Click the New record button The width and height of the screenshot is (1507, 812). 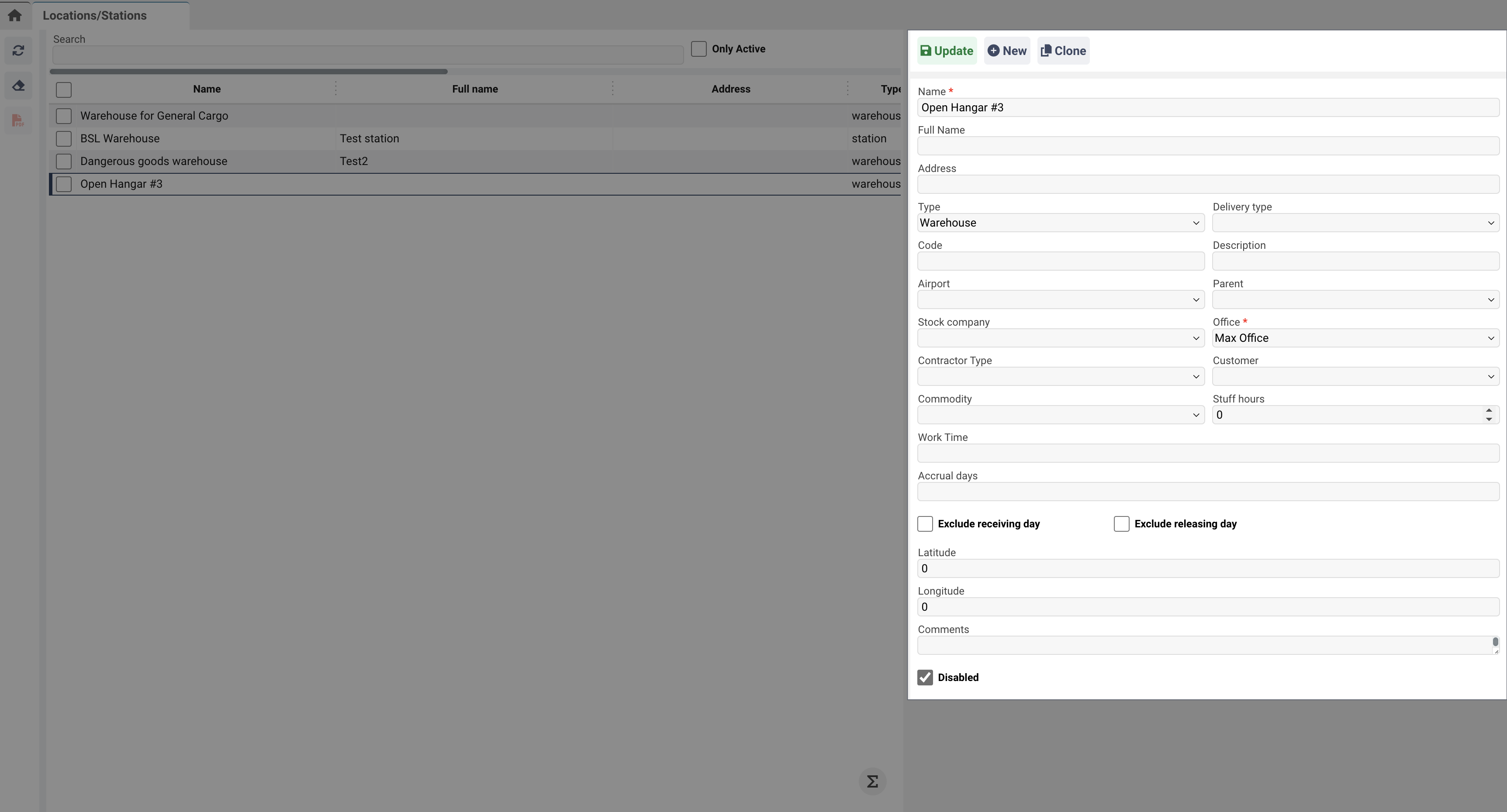1007,51
